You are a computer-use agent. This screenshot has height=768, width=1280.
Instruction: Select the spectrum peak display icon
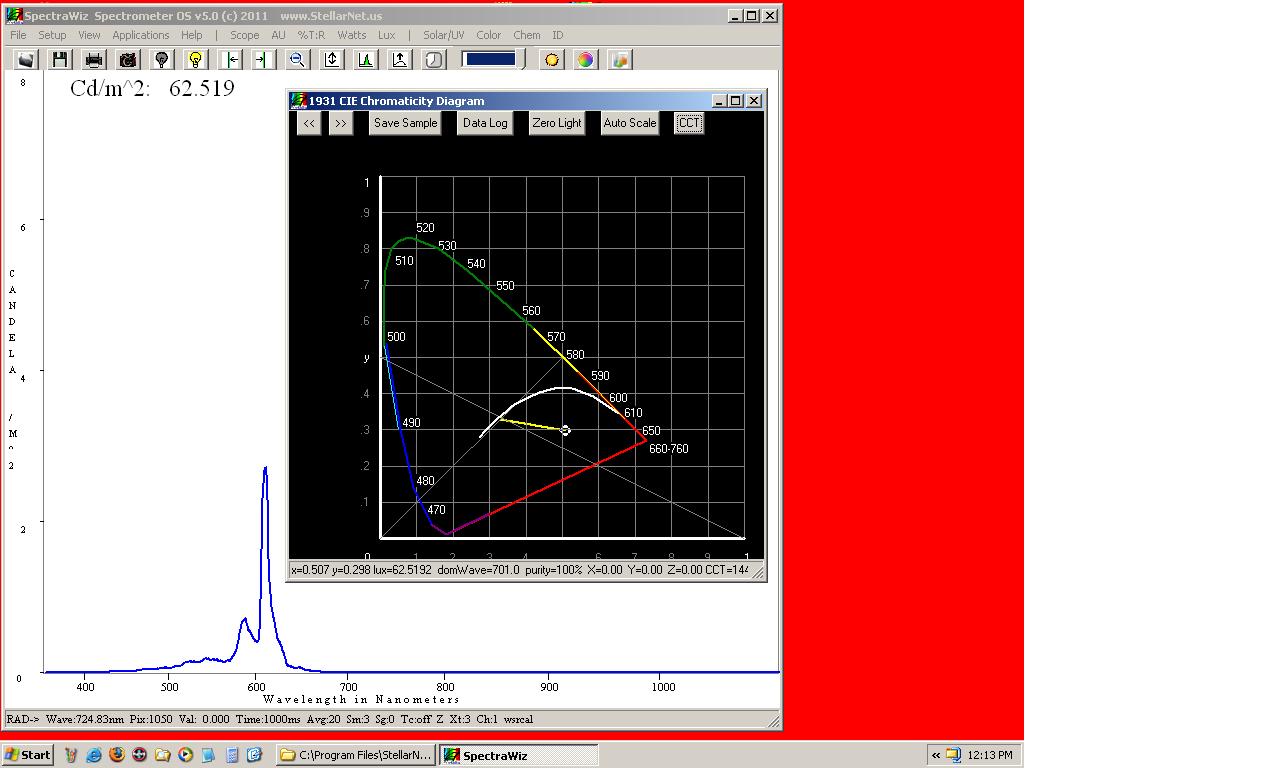coord(364,59)
